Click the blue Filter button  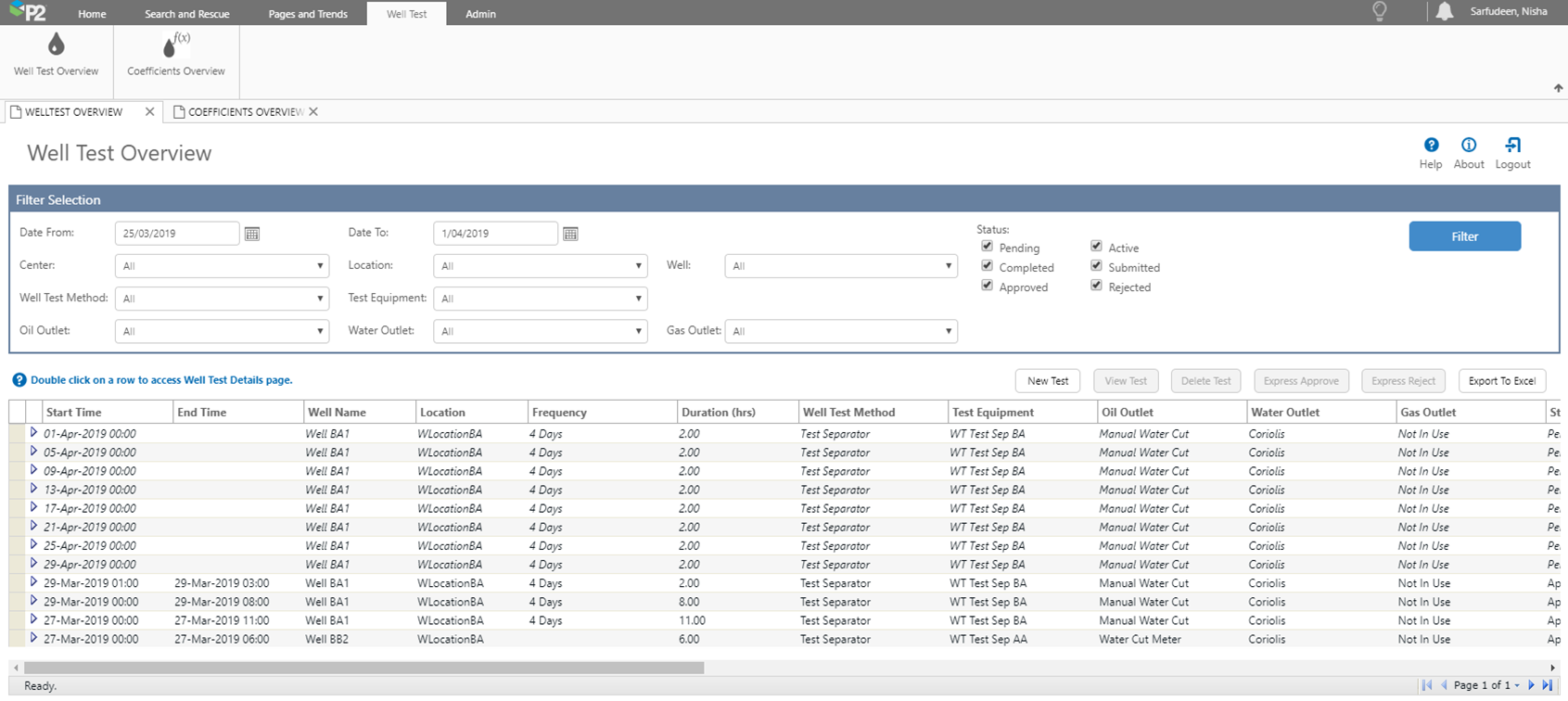point(1464,236)
